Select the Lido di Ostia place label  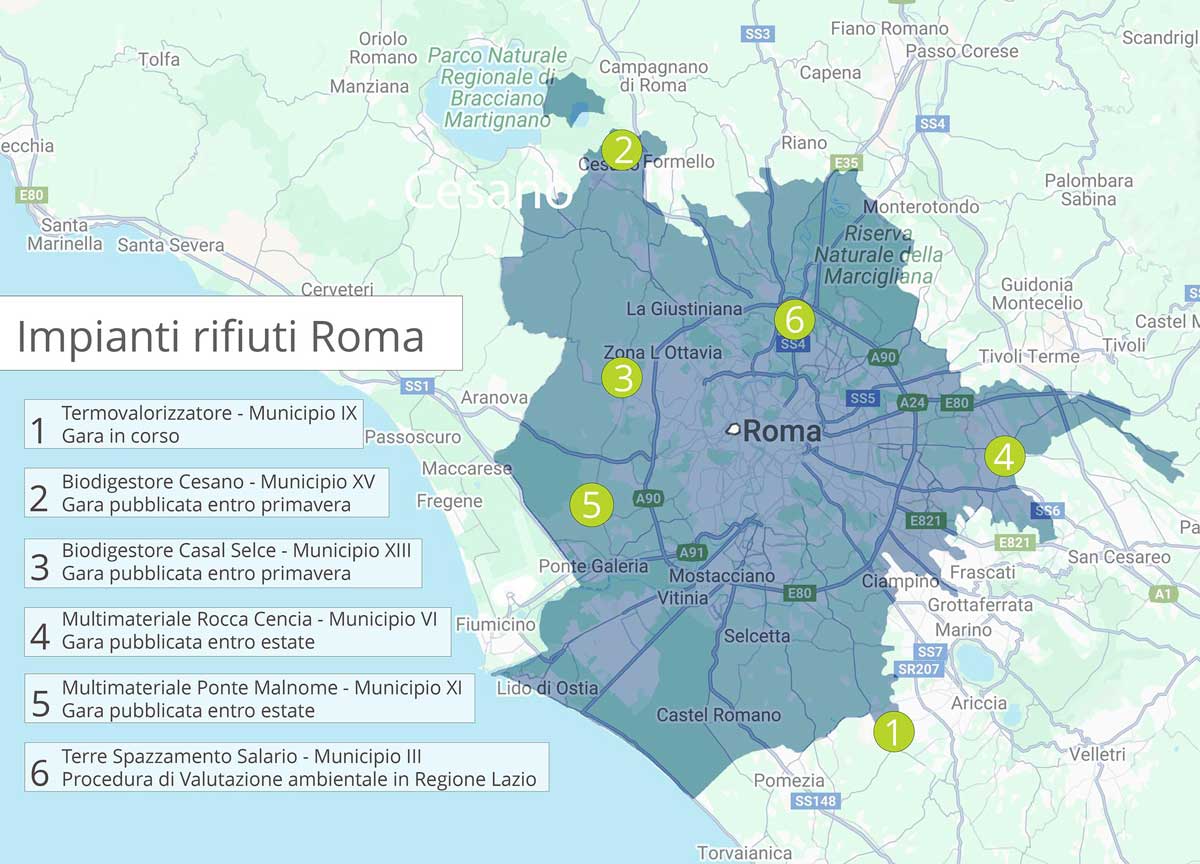coord(547,688)
